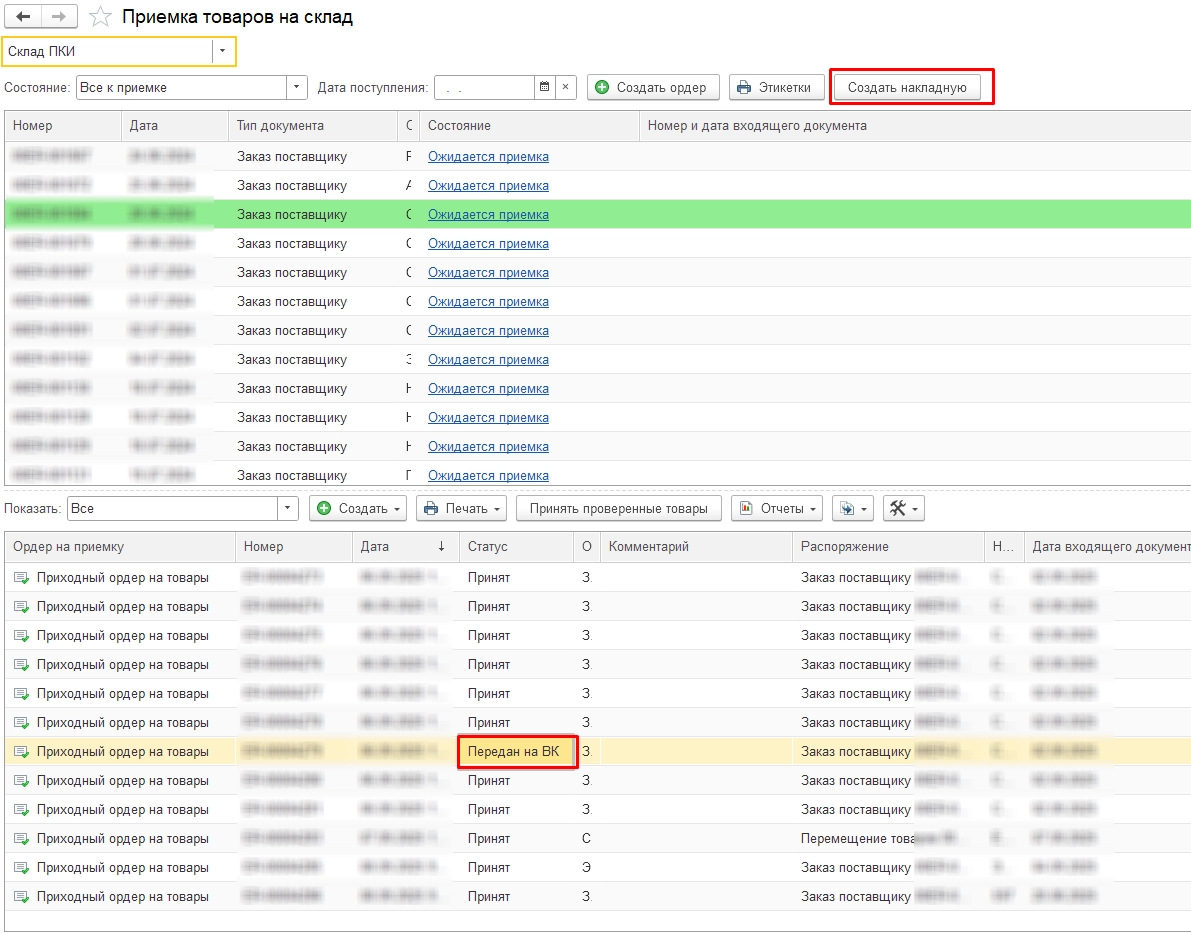
Task: Go forward using the right arrow
Action: coord(59,16)
